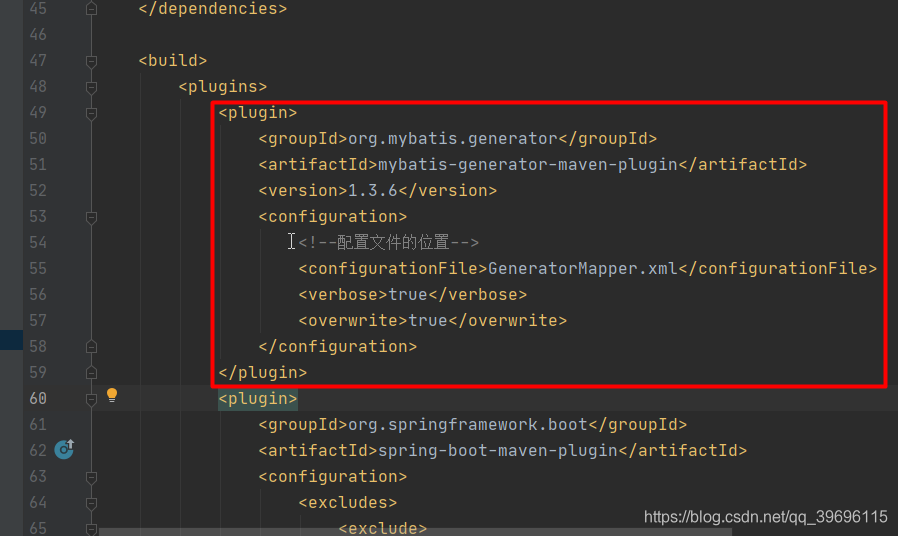Image resolution: width=898 pixels, height=536 pixels.
Task: Click version value 1.3.6
Action: [x=372, y=191]
